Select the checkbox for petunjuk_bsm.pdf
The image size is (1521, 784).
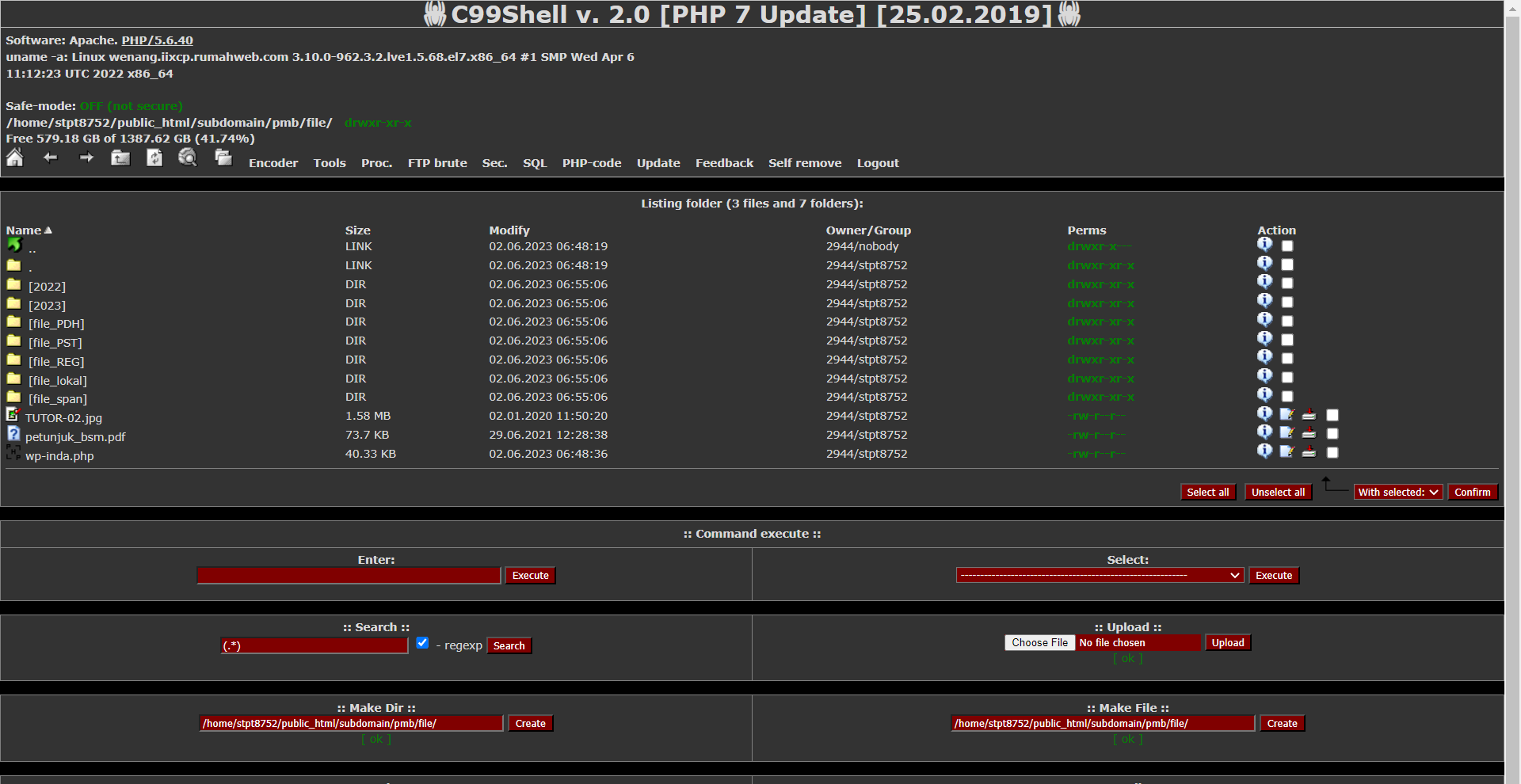pos(1332,434)
